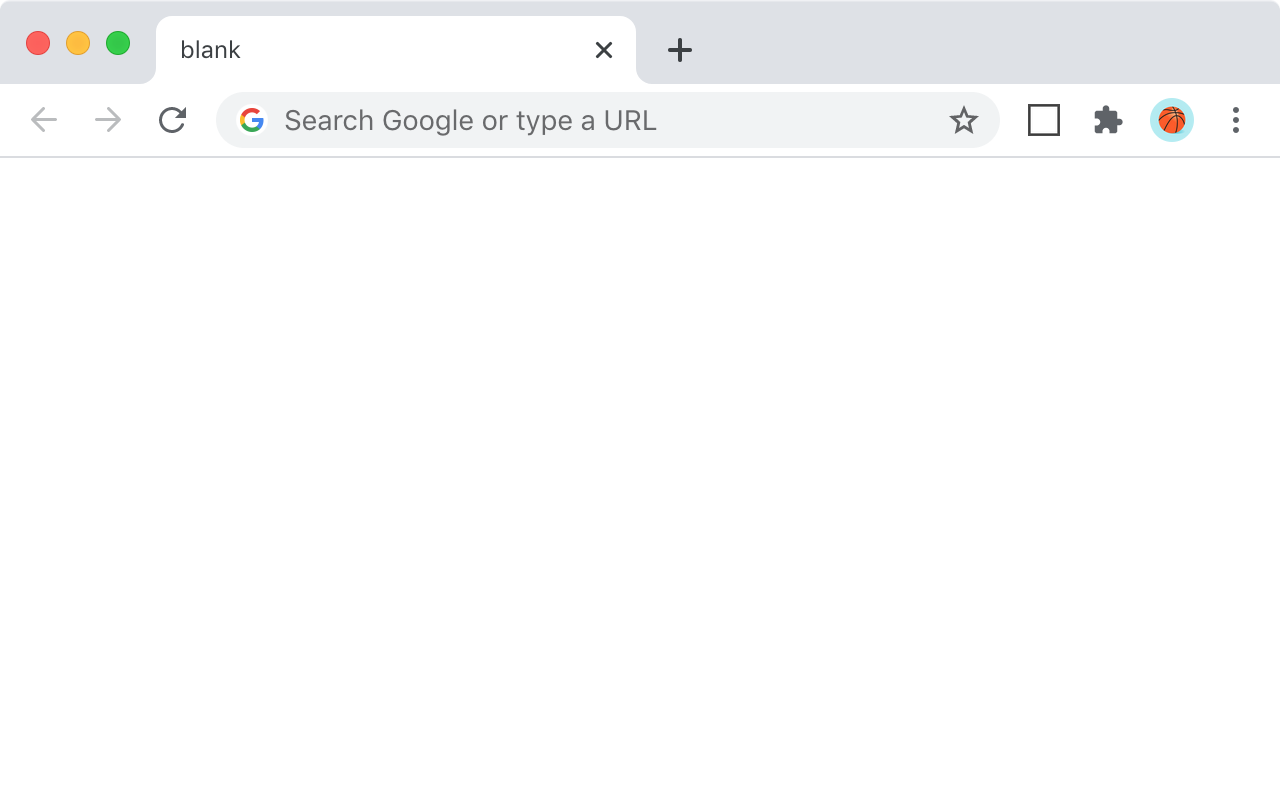The image size is (1280, 800).
Task: Click the yellow minimize window button
Action: (x=78, y=43)
